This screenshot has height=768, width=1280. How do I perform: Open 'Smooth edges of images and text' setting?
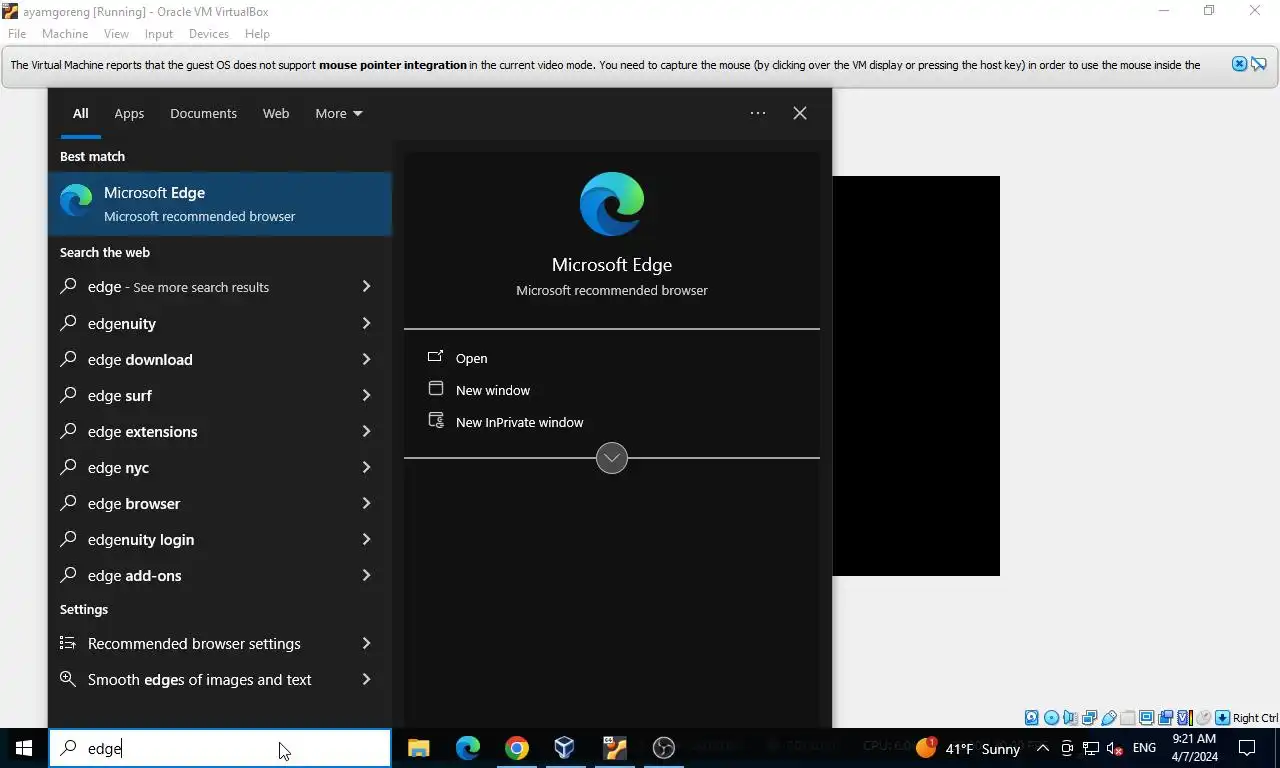[220, 679]
